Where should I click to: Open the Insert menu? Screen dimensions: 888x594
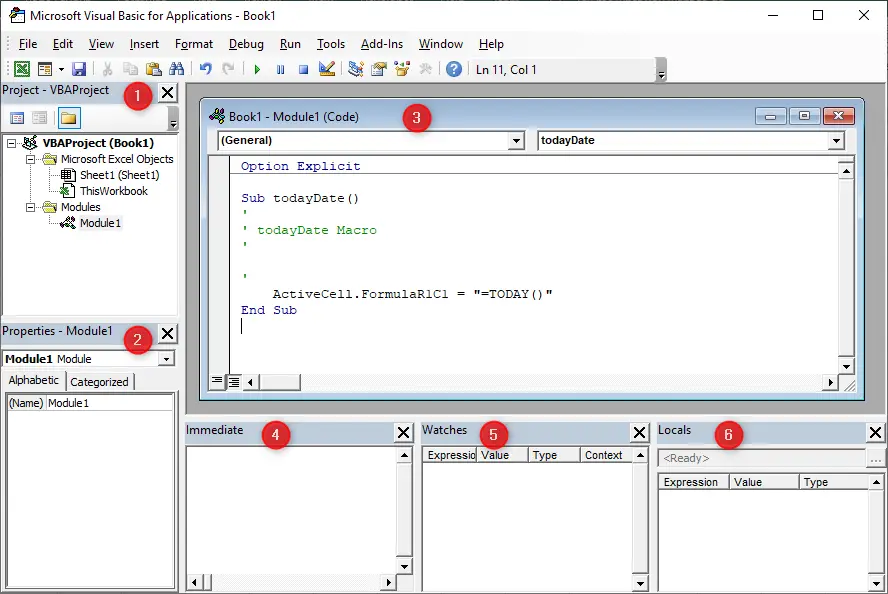[144, 44]
